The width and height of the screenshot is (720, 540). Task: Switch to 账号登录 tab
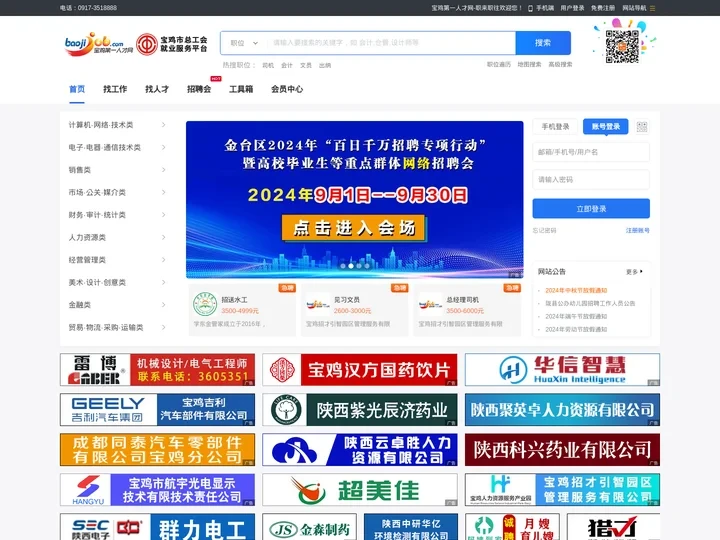(606, 127)
